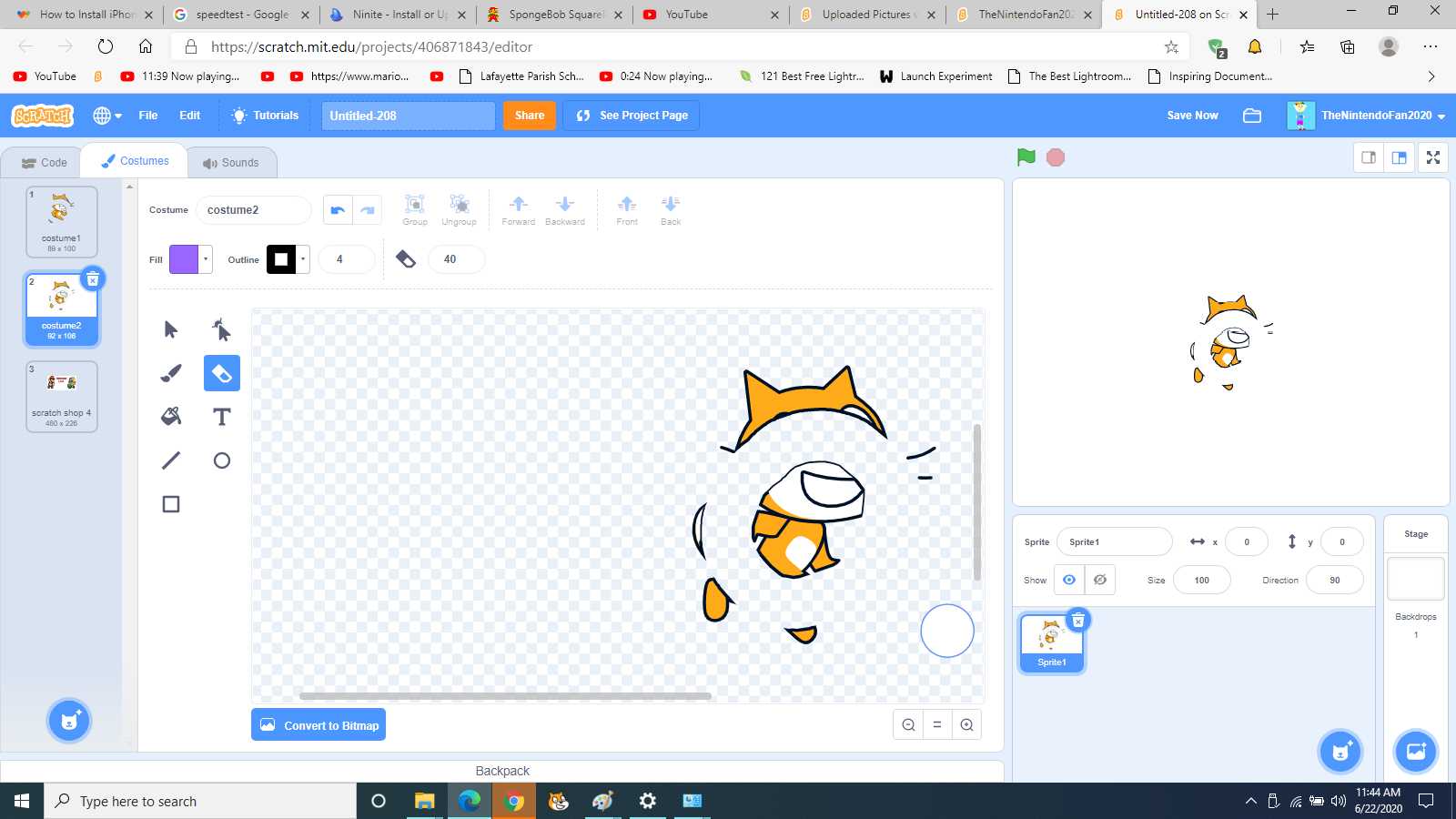Select the Line tool
1456x819 pixels.
coord(170,460)
